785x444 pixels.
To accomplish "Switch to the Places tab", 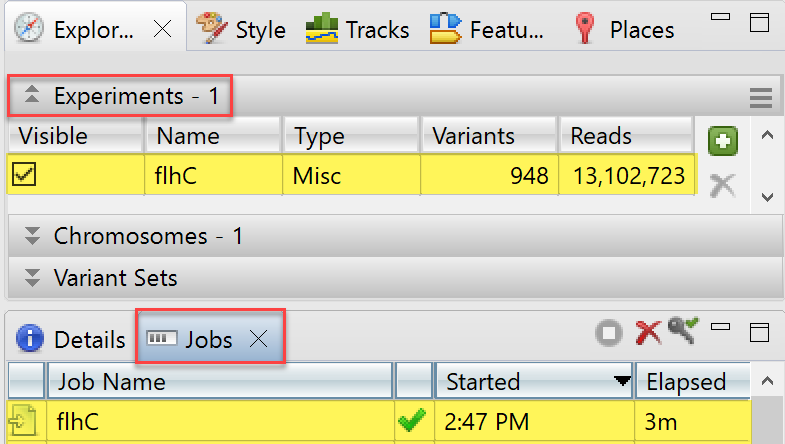I will [625, 29].
